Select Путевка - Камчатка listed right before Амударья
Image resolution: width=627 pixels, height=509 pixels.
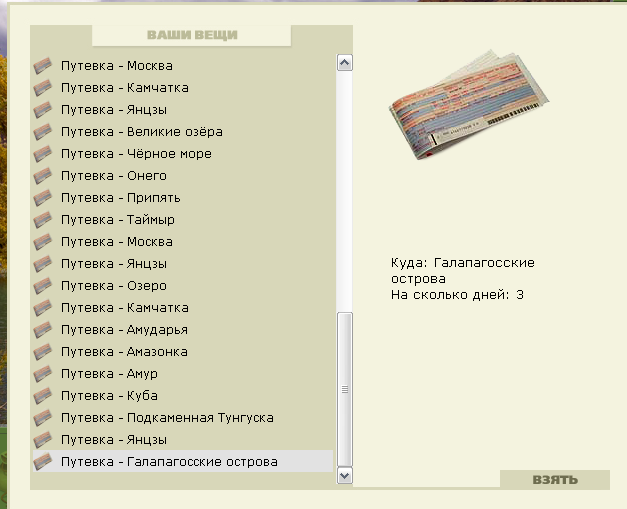point(124,307)
